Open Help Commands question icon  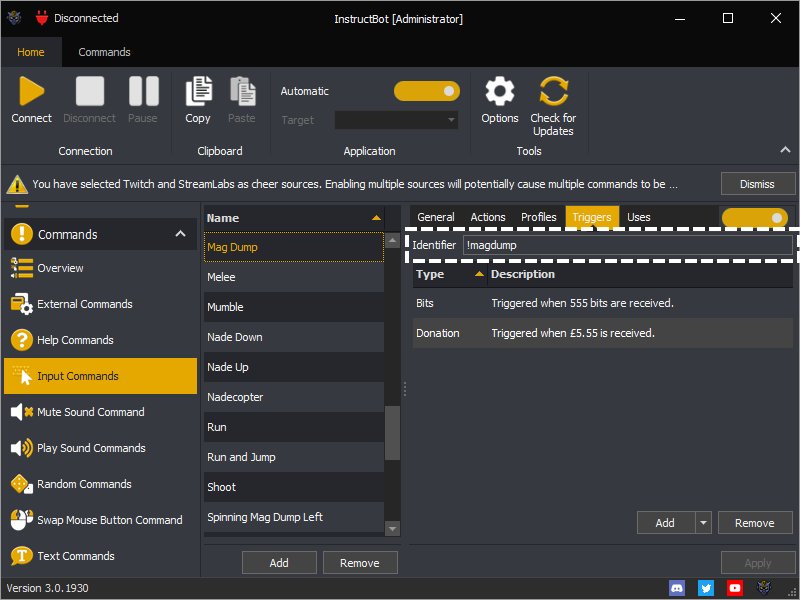coord(21,340)
